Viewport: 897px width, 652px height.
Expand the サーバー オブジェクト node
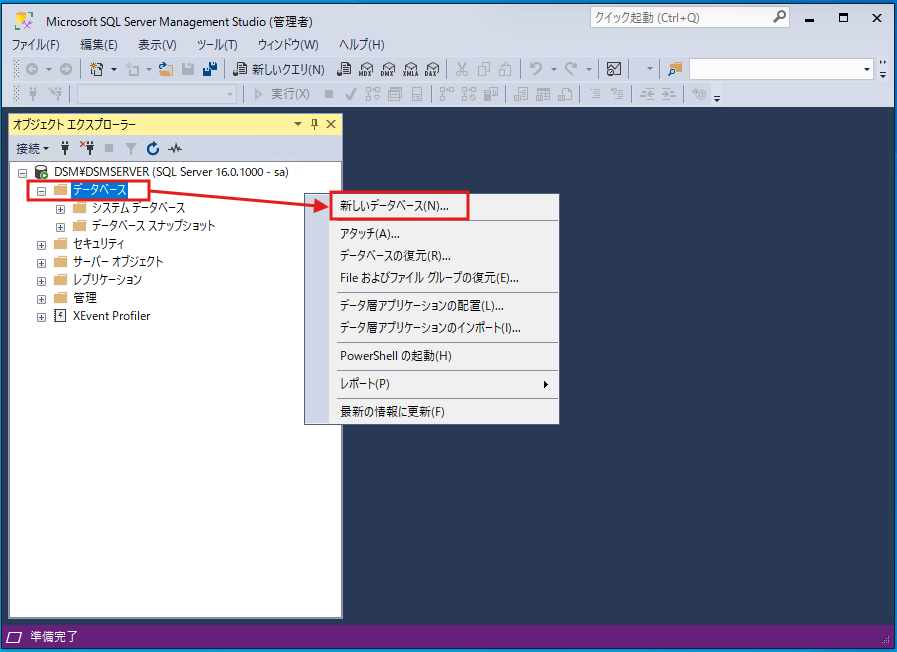coord(41,263)
